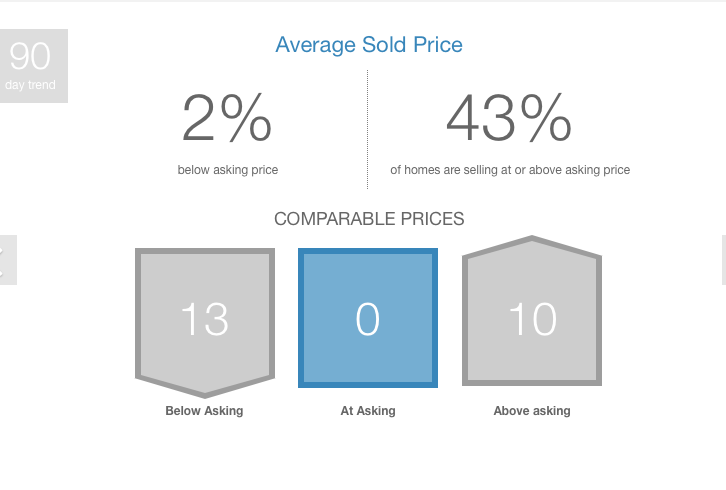Click the previous slide arrow on the left edge
The height and width of the screenshot is (490, 726).
[x=8, y=260]
